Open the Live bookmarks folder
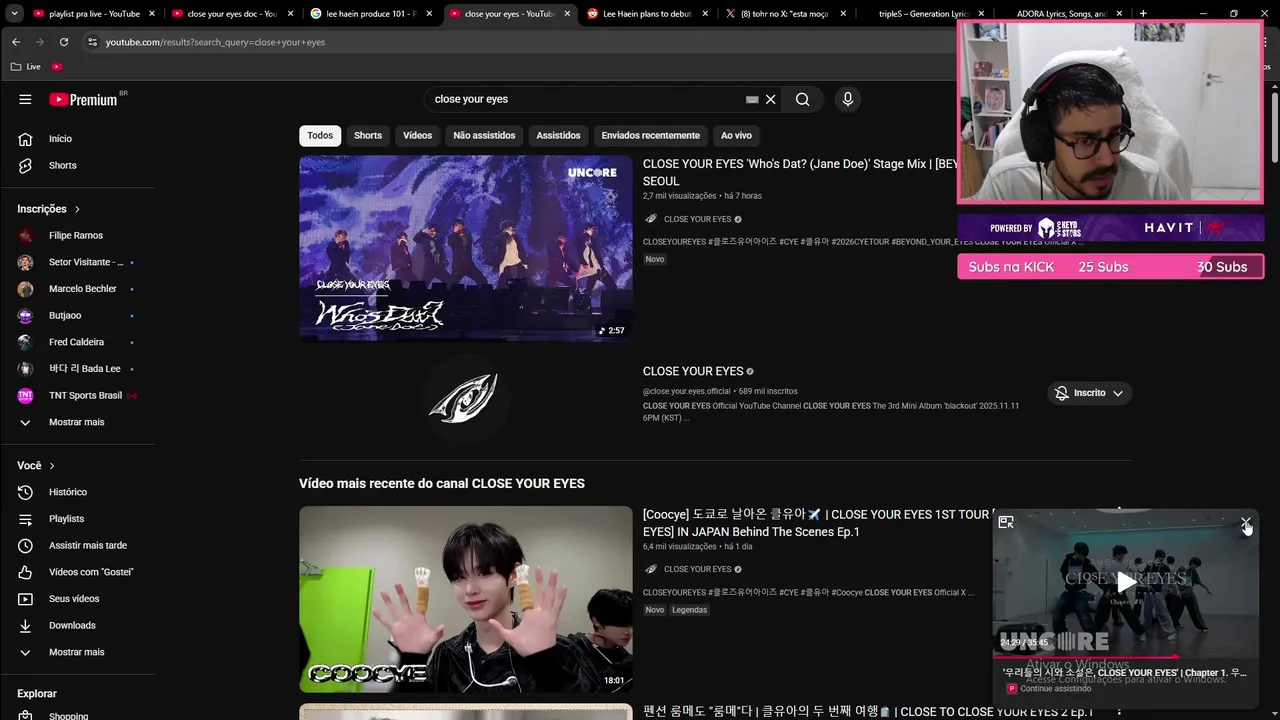This screenshot has width=1280, height=720. coord(26,66)
